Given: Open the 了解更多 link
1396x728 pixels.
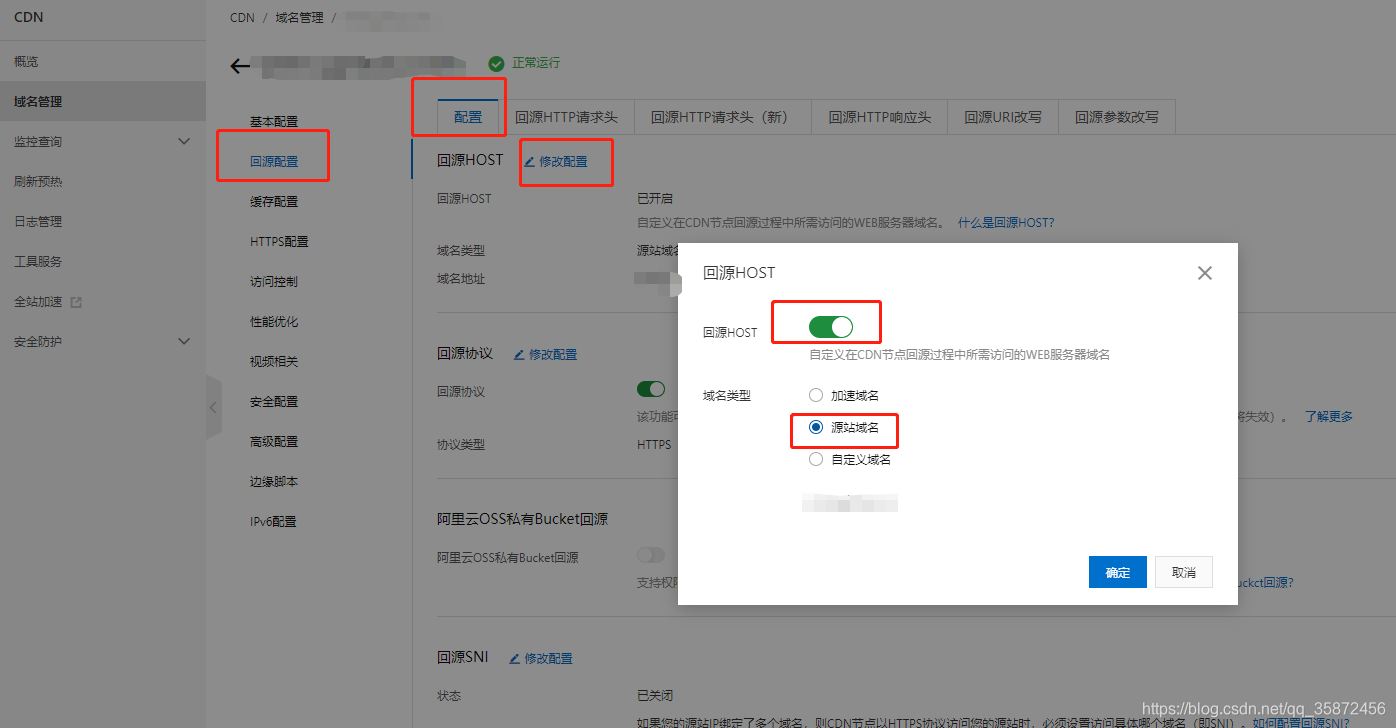Looking at the screenshot, I should click(1329, 416).
